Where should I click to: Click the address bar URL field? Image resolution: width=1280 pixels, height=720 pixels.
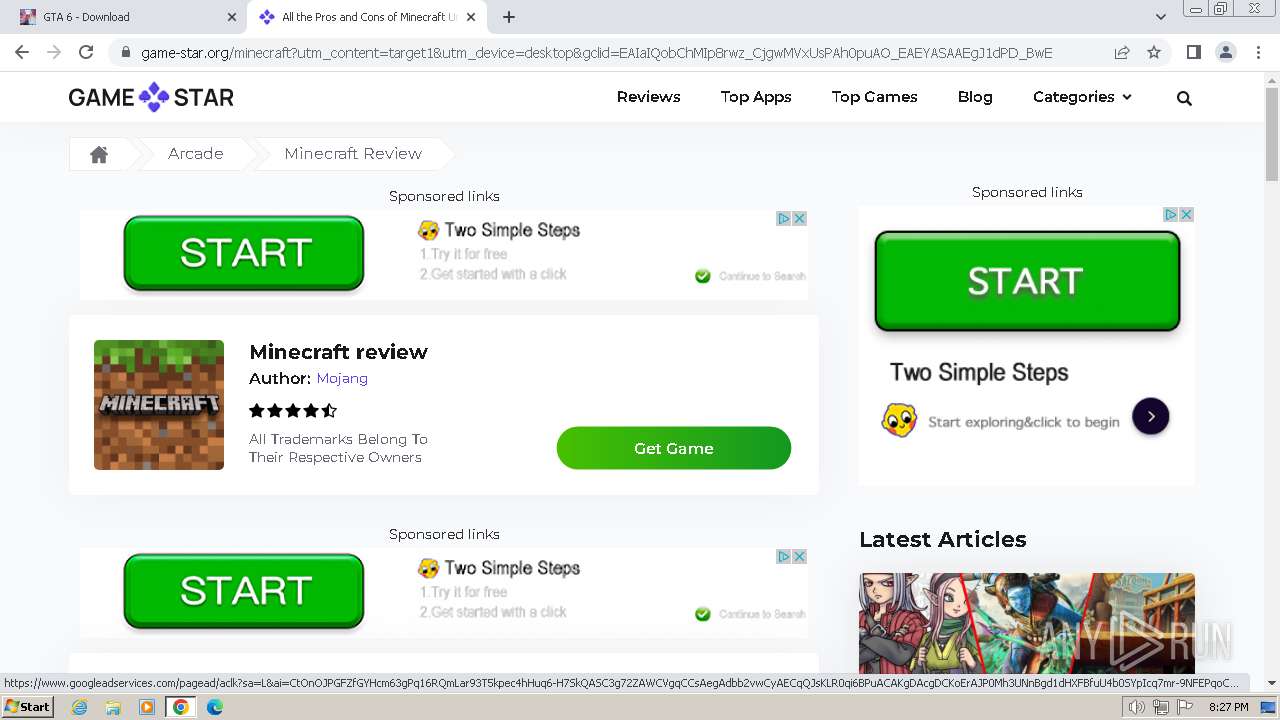click(x=596, y=53)
